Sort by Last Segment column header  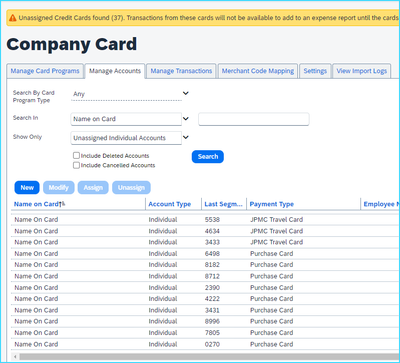point(224,204)
